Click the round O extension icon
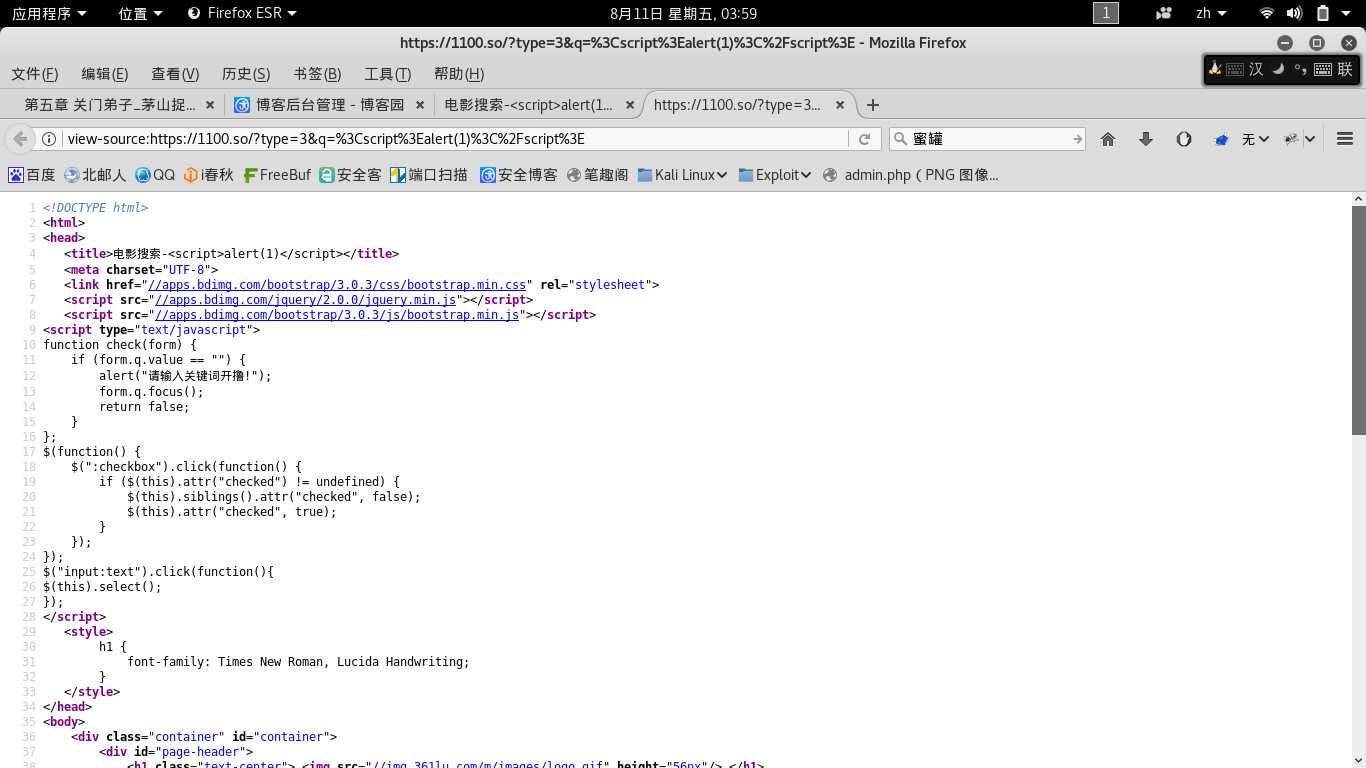1366x768 pixels. tap(1184, 139)
